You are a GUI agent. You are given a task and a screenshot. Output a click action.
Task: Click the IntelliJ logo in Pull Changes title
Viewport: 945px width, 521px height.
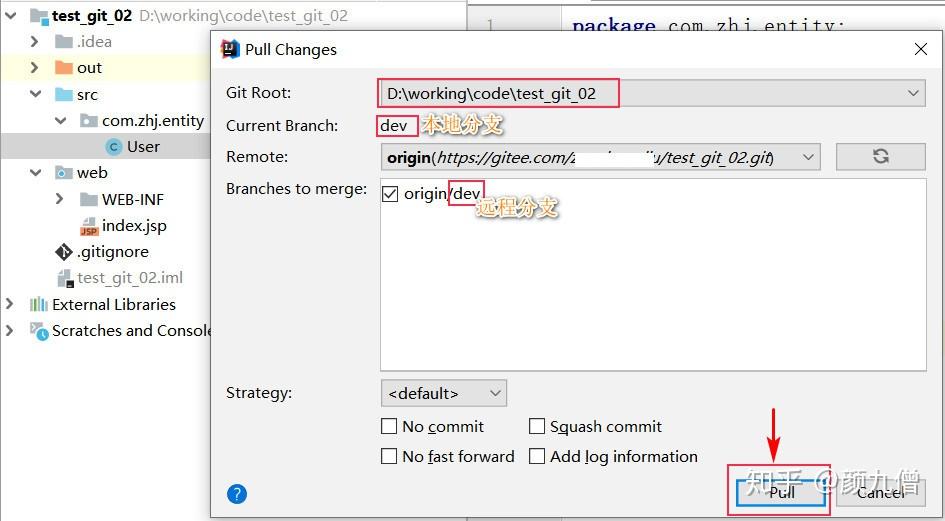(231, 49)
